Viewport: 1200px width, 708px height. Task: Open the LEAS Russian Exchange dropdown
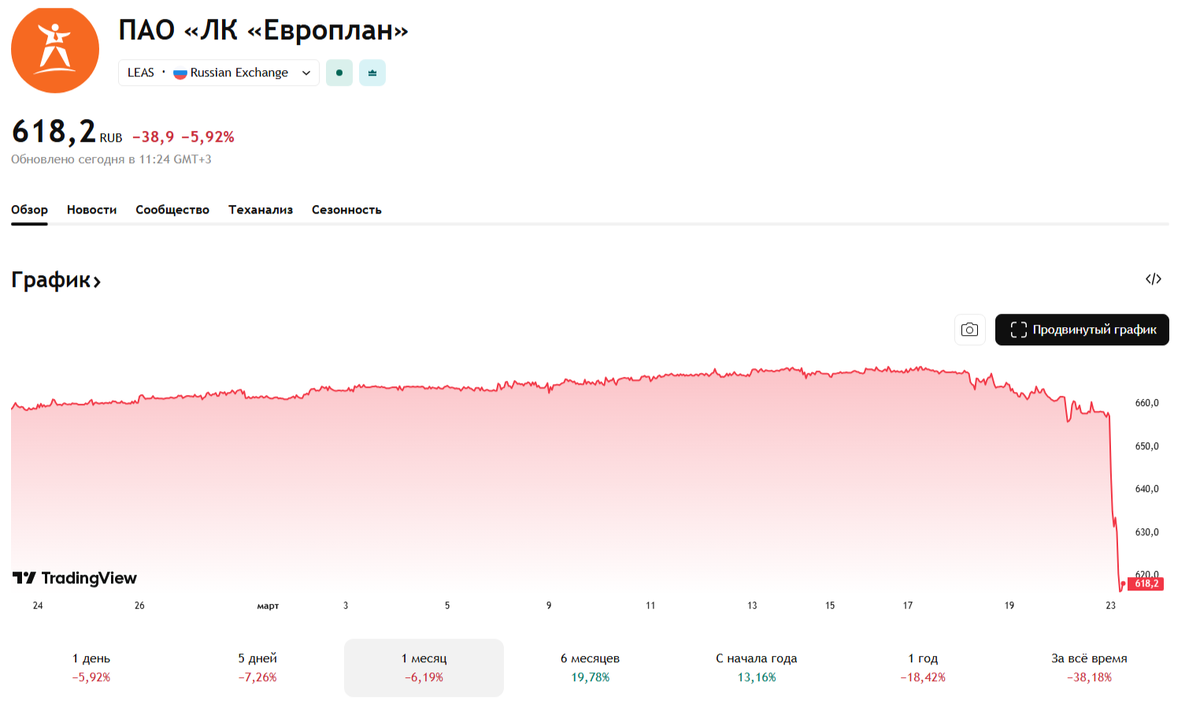pos(219,73)
